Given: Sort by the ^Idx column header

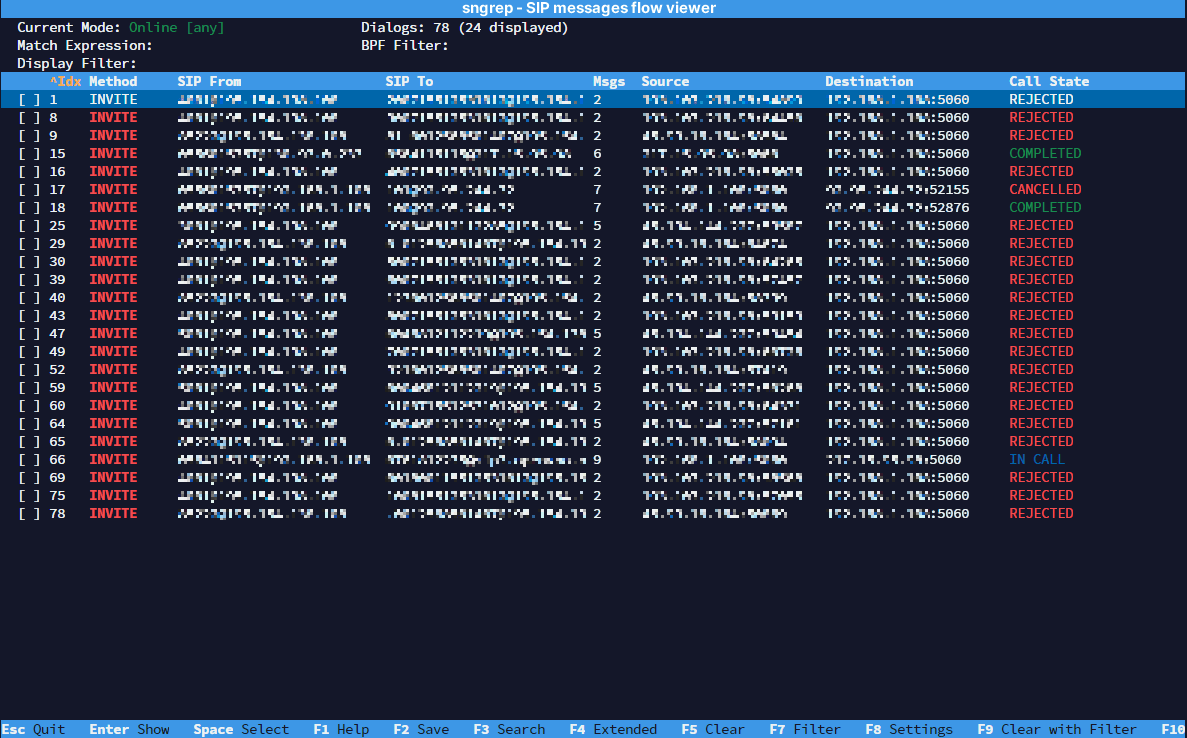Looking at the screenshot, I should pos(65,82).
